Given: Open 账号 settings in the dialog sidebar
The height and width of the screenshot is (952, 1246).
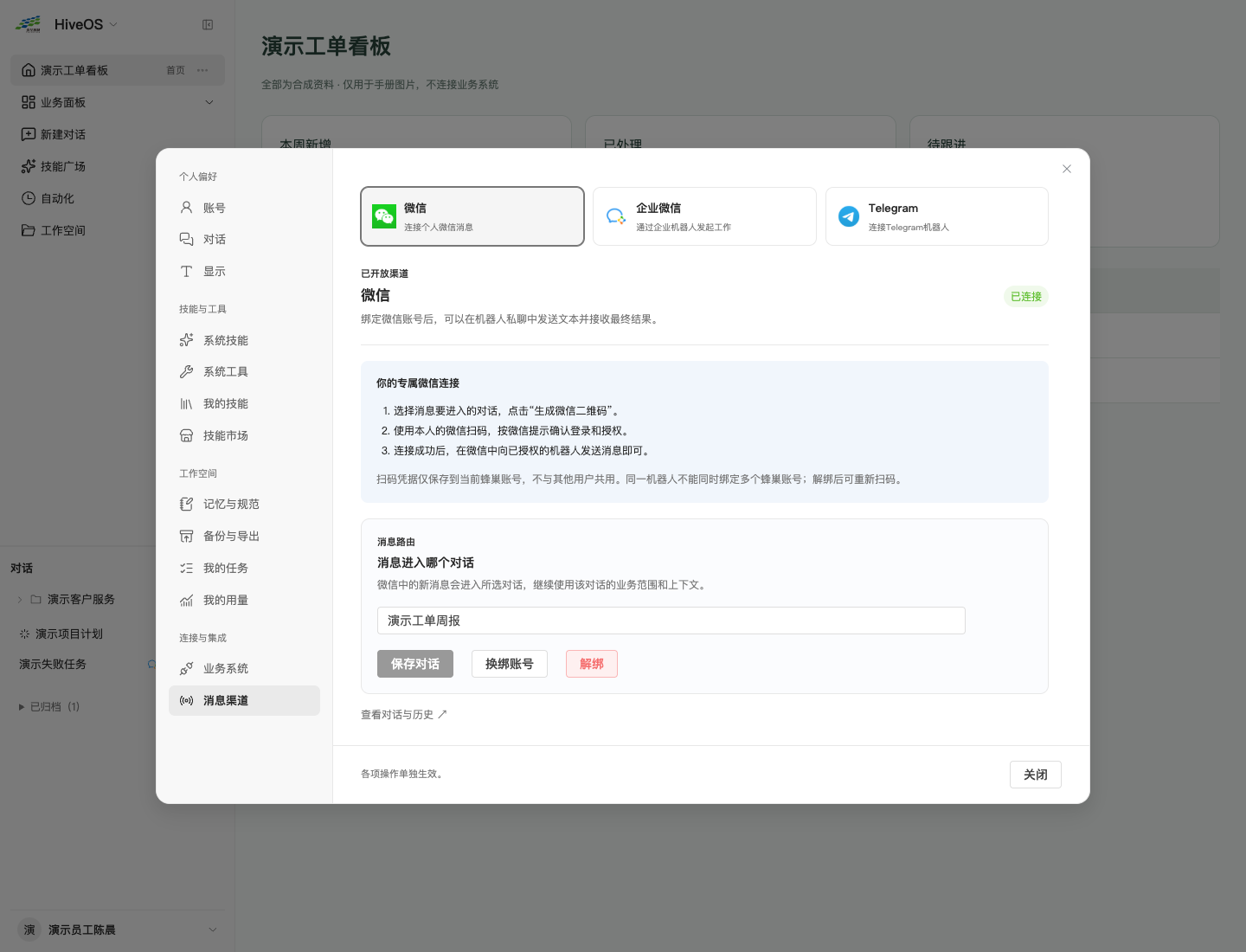Looking at the screenshot, I should pyautogui.click(x=244, y=208).
